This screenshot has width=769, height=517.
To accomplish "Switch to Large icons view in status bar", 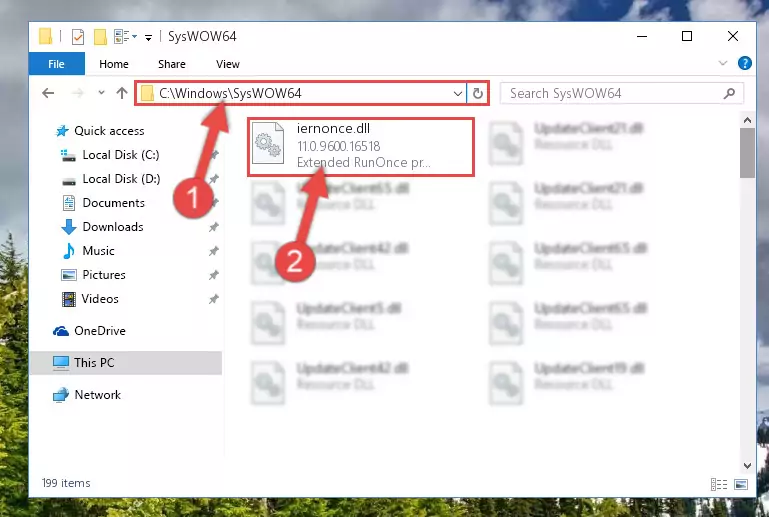I will (741, 484).
